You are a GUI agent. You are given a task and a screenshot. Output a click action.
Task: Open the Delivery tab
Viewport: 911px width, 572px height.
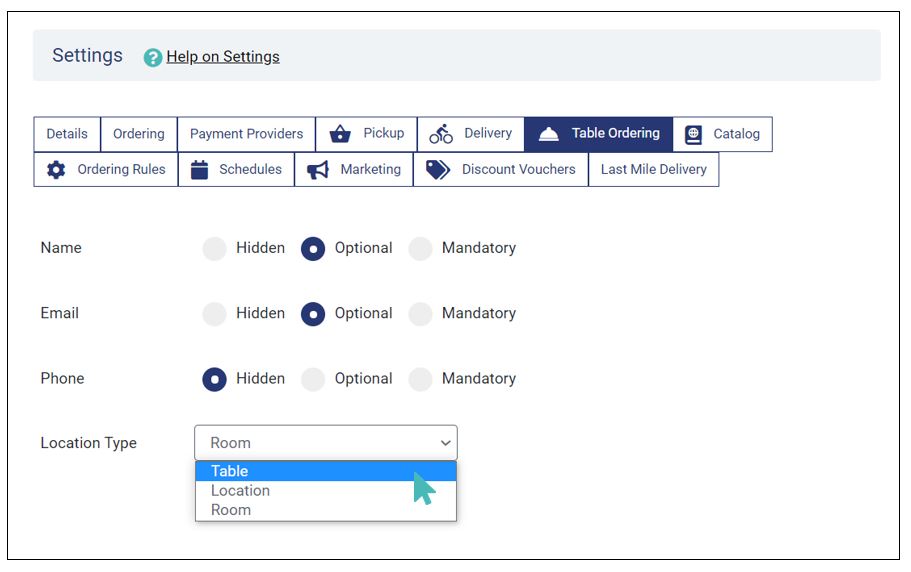471,134
